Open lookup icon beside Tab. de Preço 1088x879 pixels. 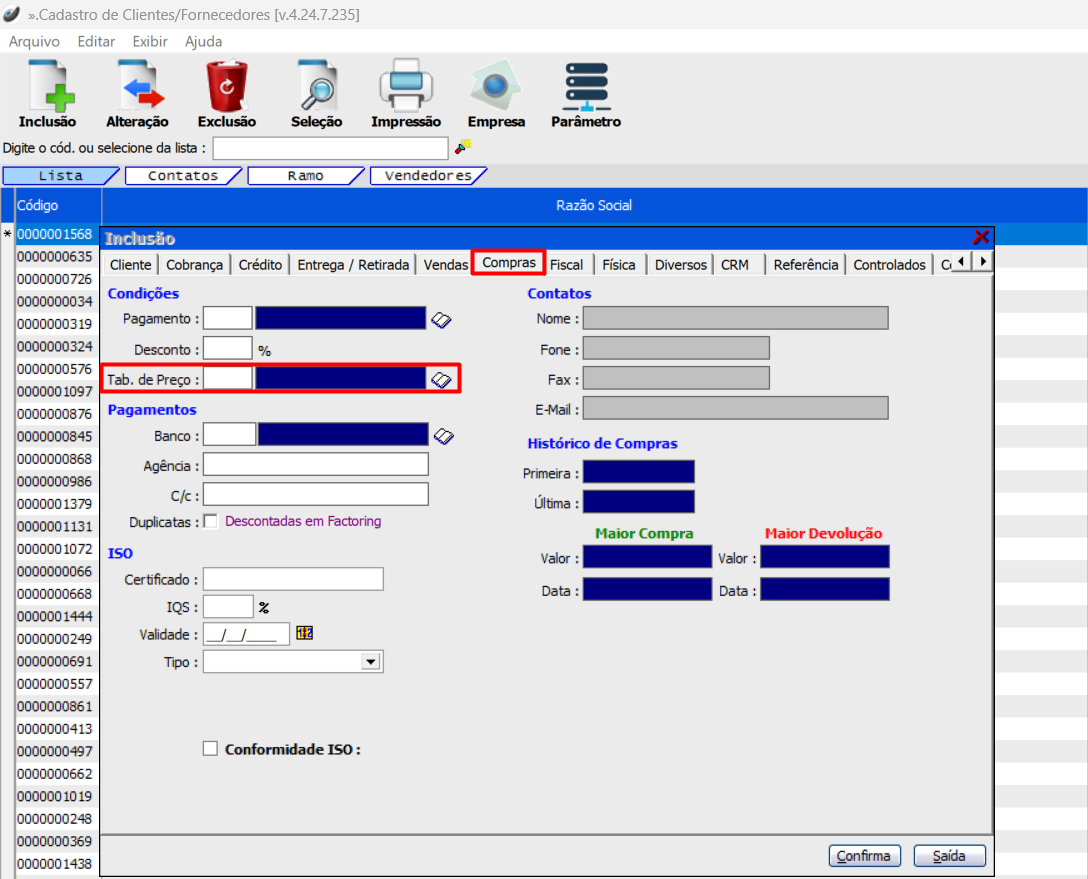pyautogui.click(x=441, y=379)
